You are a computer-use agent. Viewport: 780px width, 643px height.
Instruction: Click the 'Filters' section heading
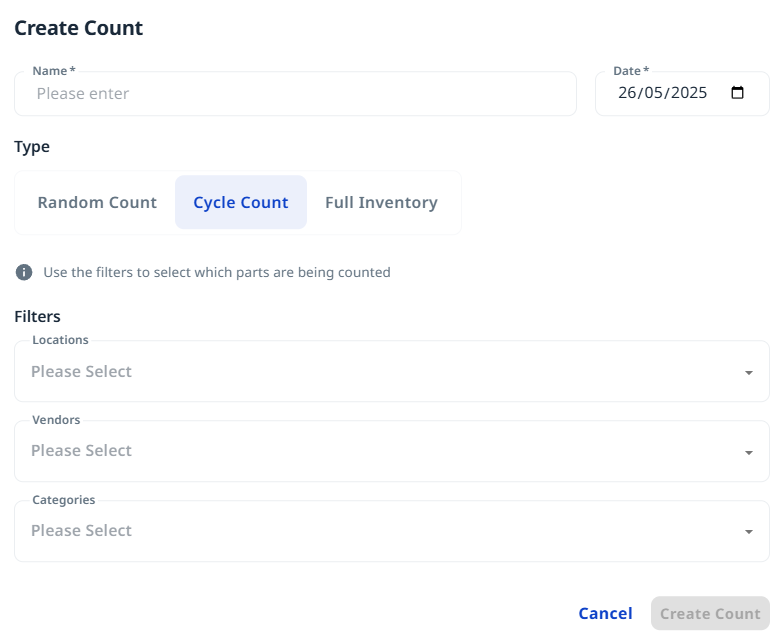[37, 316]
